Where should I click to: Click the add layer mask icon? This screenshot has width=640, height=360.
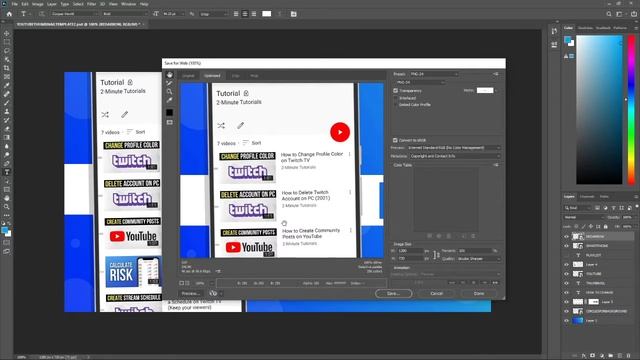(593, 356)
